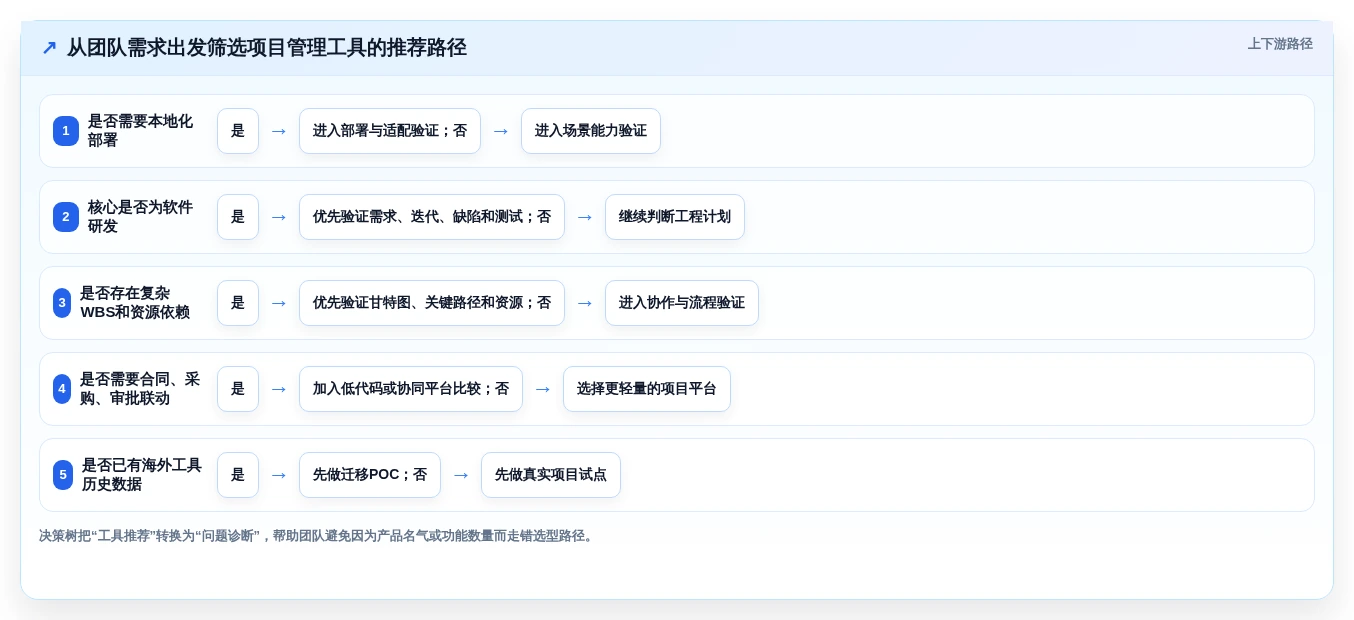Click 是 chip in the 海外工具历史数据 row

[238, 475]
